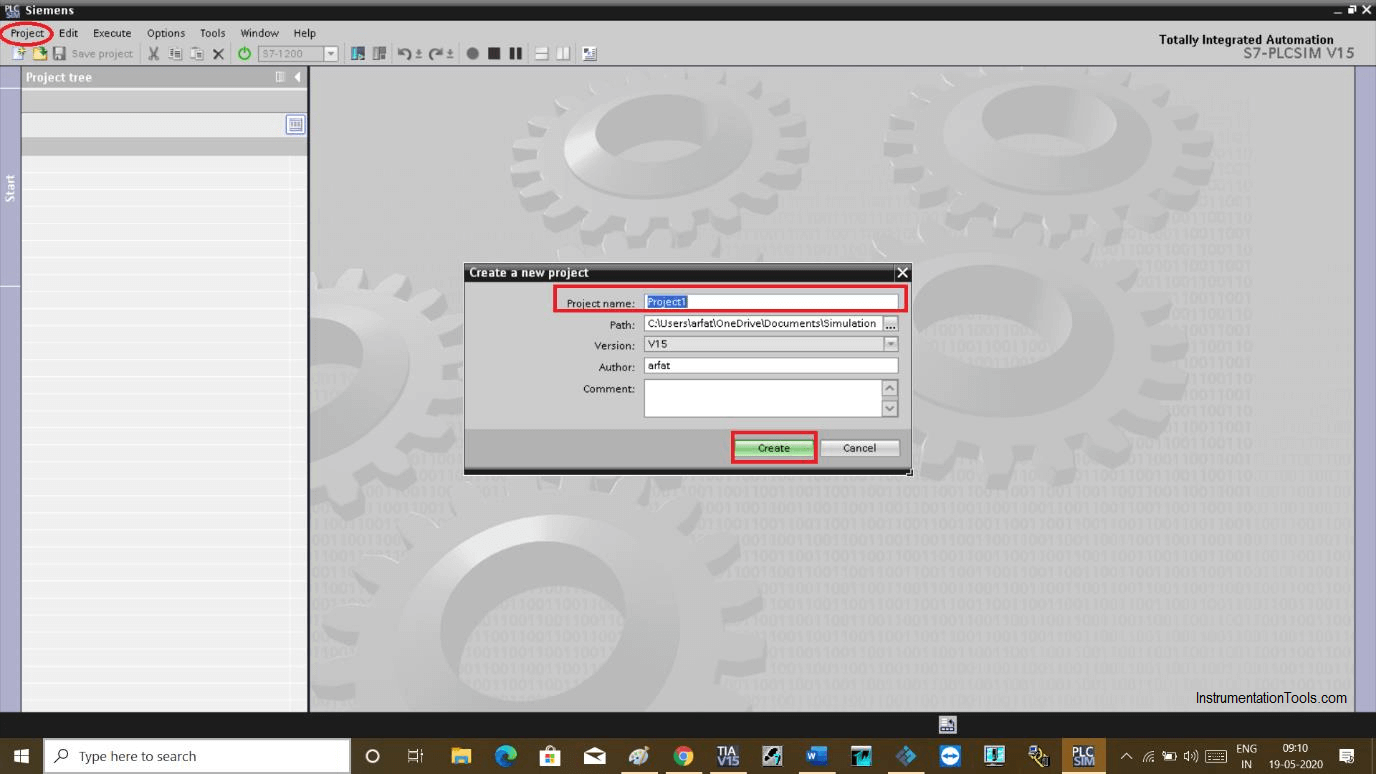
Task: Click the browse path ellipsis button
Action: (x=890, y=324)
